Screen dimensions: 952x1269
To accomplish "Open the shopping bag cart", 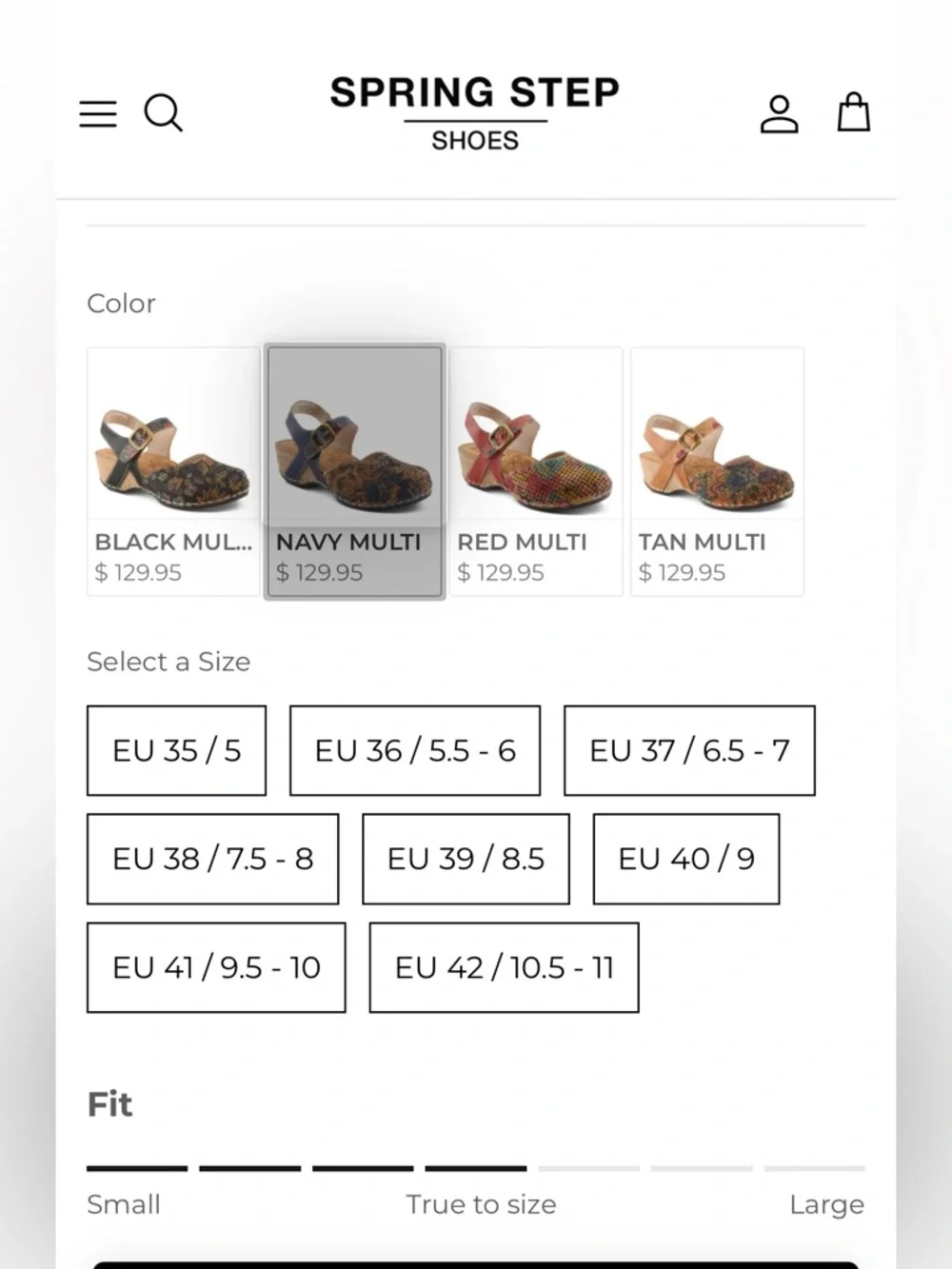I will point(853,112).
